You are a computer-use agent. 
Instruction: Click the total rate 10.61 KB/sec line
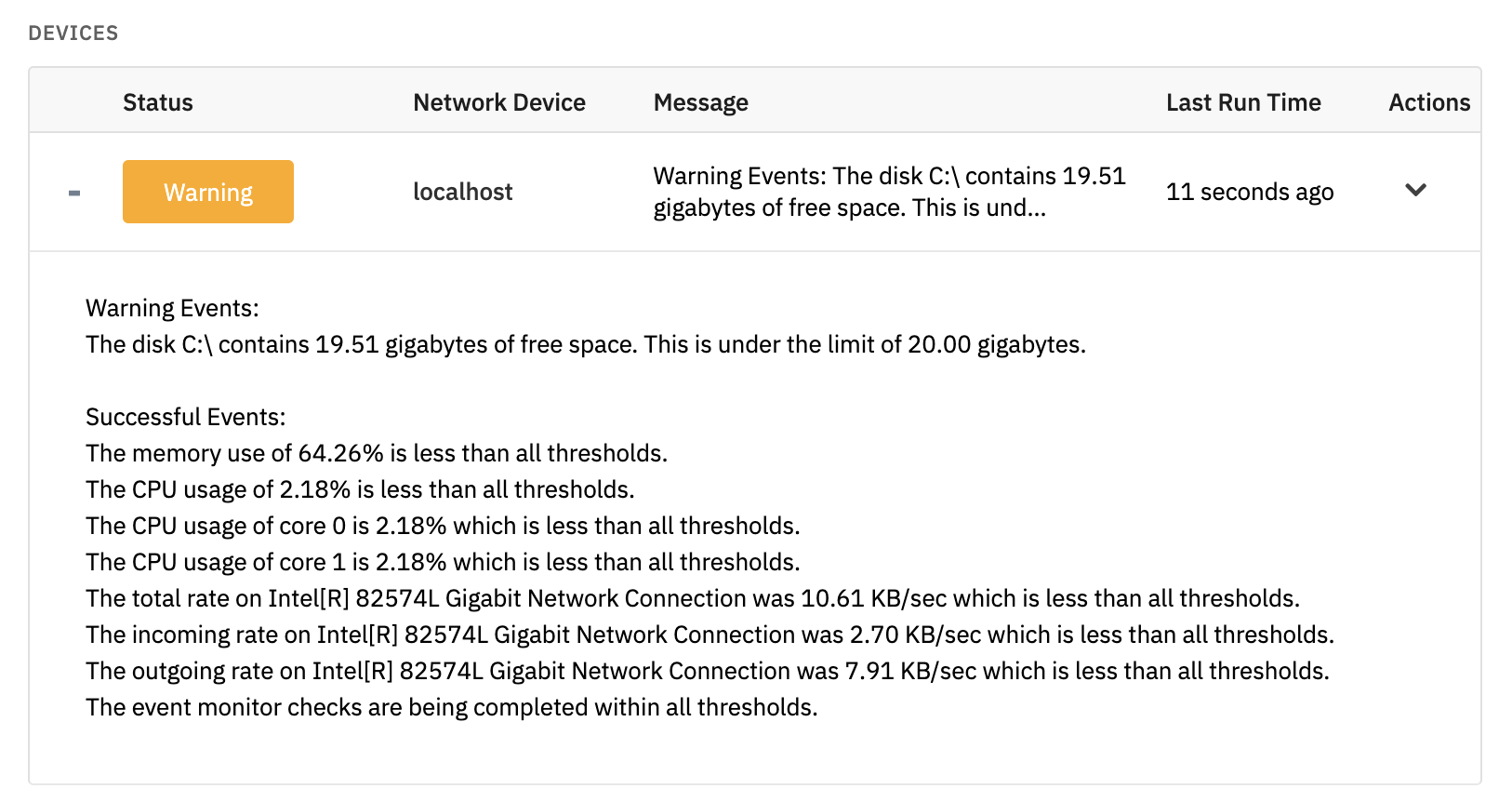693,598
